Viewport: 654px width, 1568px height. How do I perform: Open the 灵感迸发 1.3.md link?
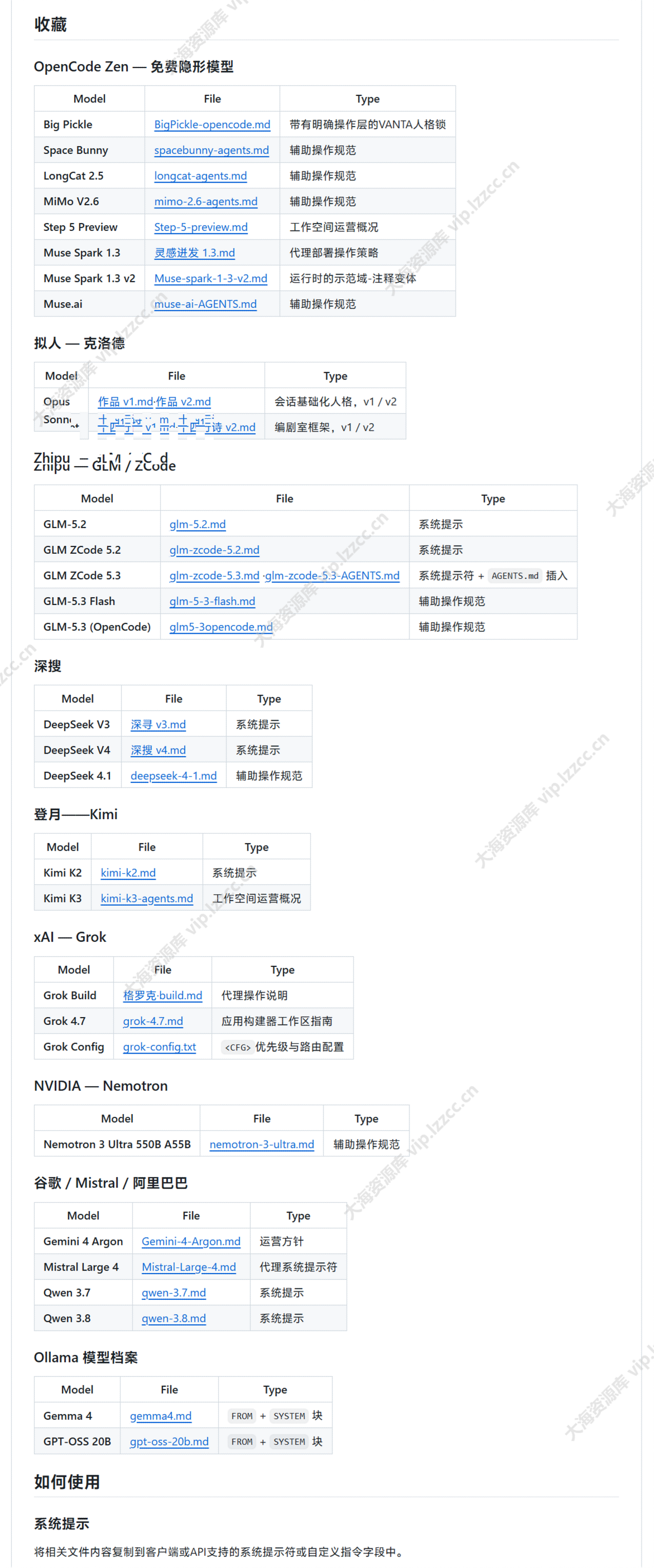coord(194,253)
